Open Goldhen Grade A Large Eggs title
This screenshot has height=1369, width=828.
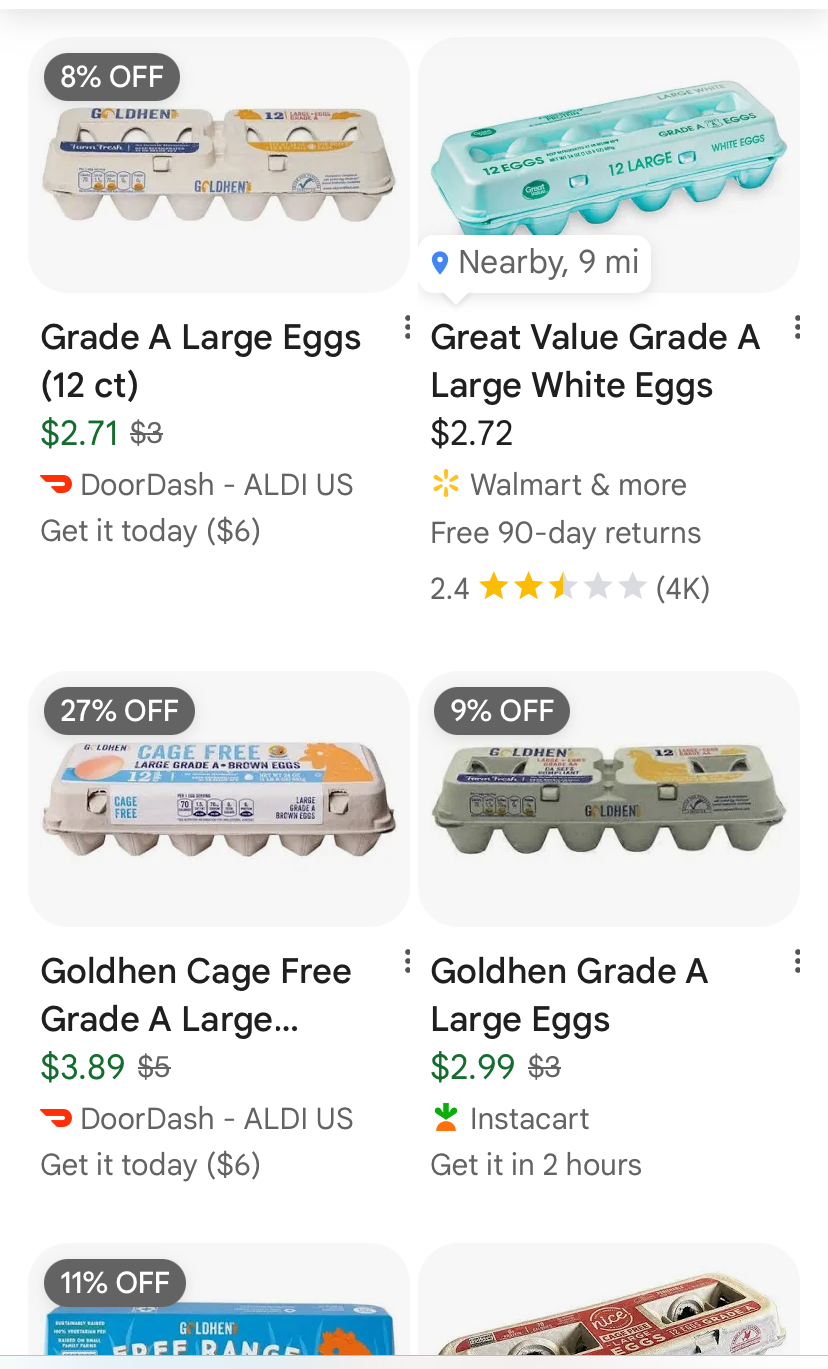[569, 995]
